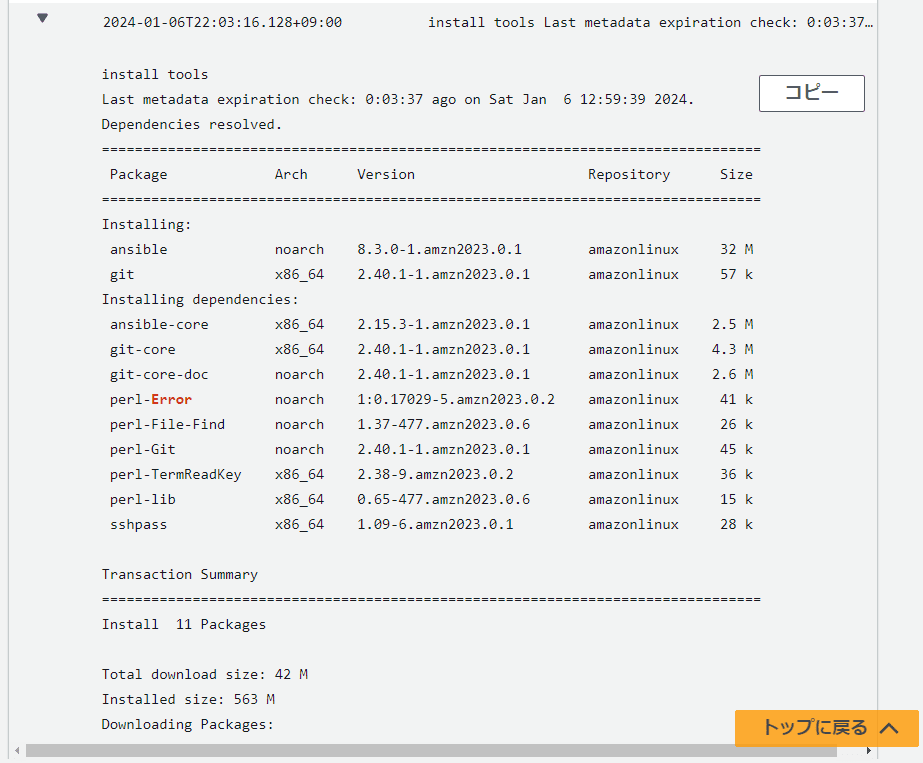Click the 'Repository' column header
This screenshot has height=763, width=923.
point(629,175)
